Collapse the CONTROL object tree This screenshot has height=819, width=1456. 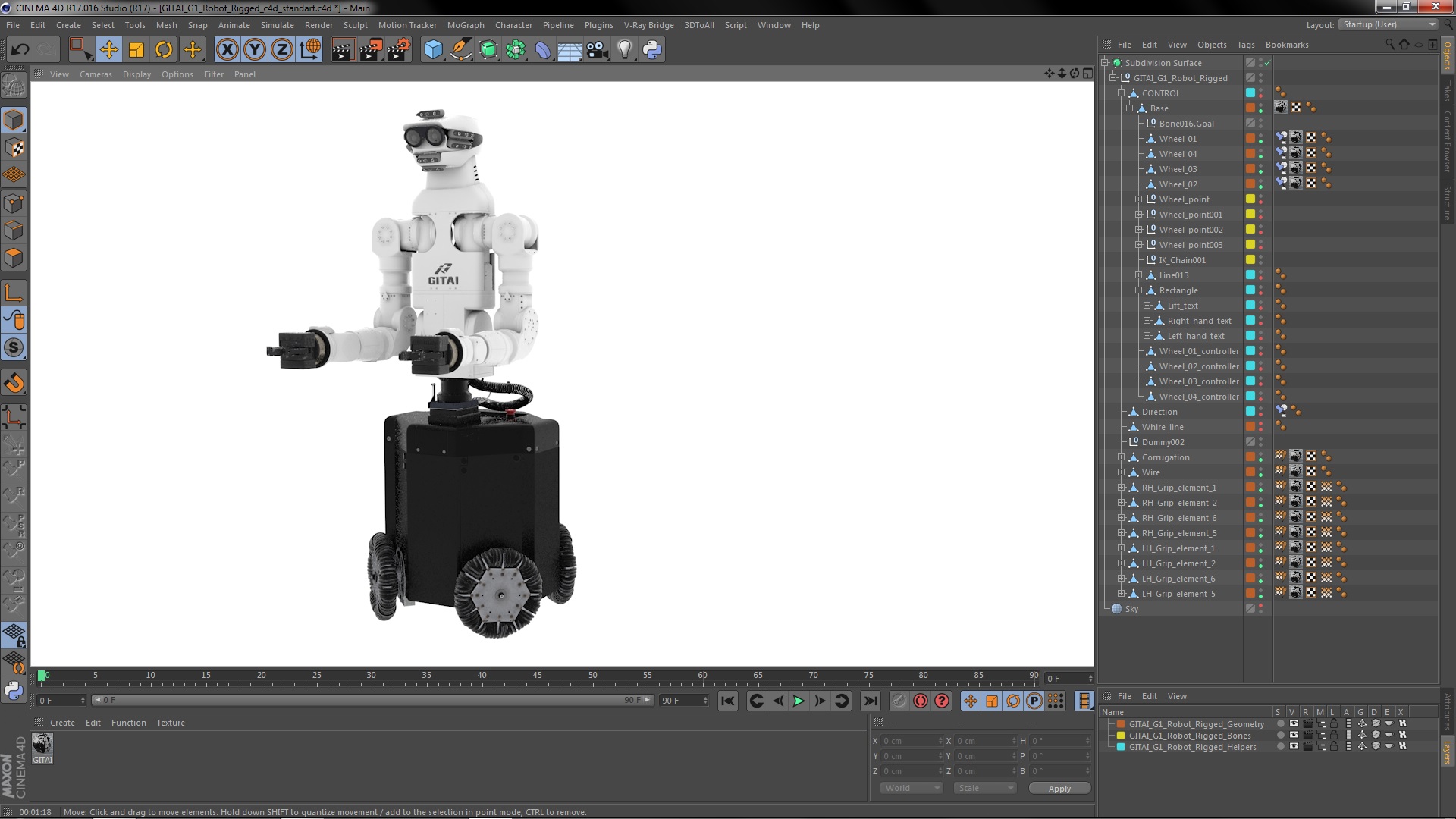coord(1122,93)
